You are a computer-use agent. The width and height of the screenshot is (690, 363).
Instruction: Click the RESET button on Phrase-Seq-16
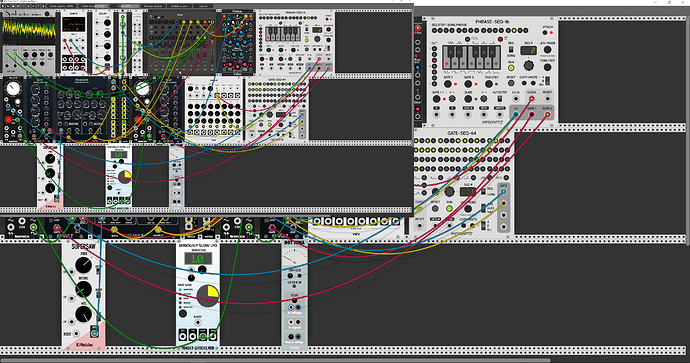[511, 83]
